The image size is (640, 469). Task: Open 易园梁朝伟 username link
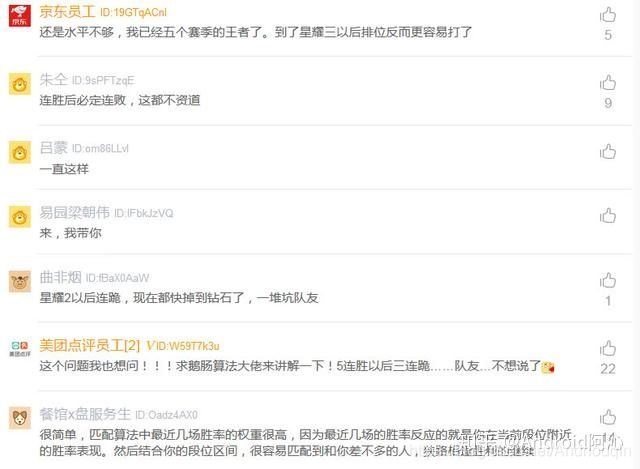coord(74,212)
